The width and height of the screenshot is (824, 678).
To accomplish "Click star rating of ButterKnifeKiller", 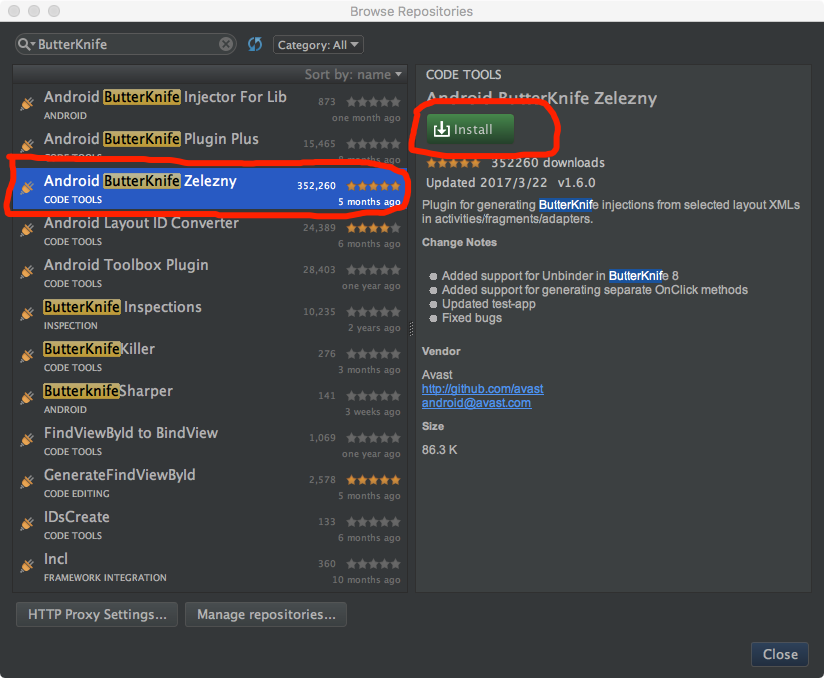I will [373, 354].
